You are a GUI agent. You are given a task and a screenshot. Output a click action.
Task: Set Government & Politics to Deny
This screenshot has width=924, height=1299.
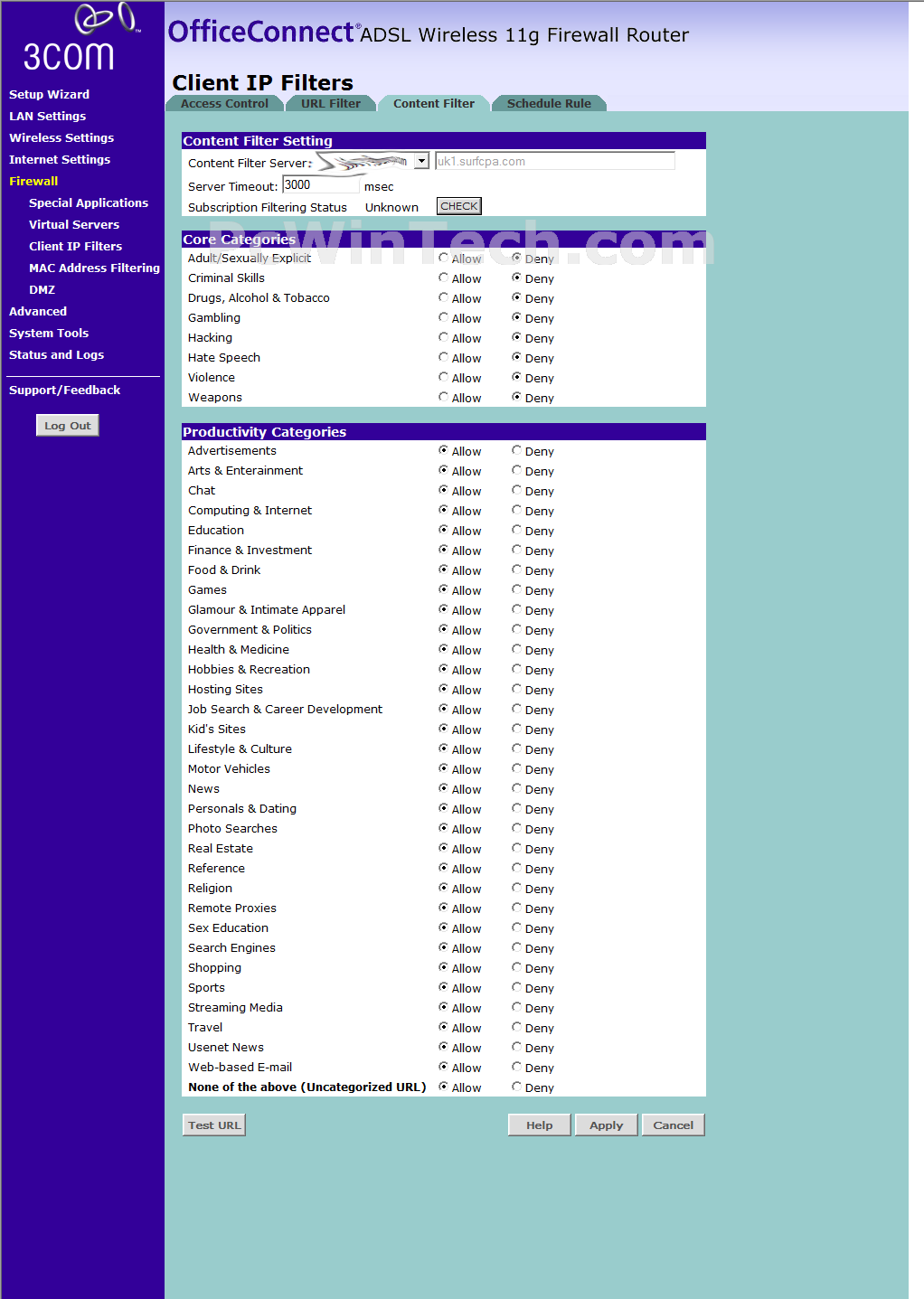tap(516, 629)
